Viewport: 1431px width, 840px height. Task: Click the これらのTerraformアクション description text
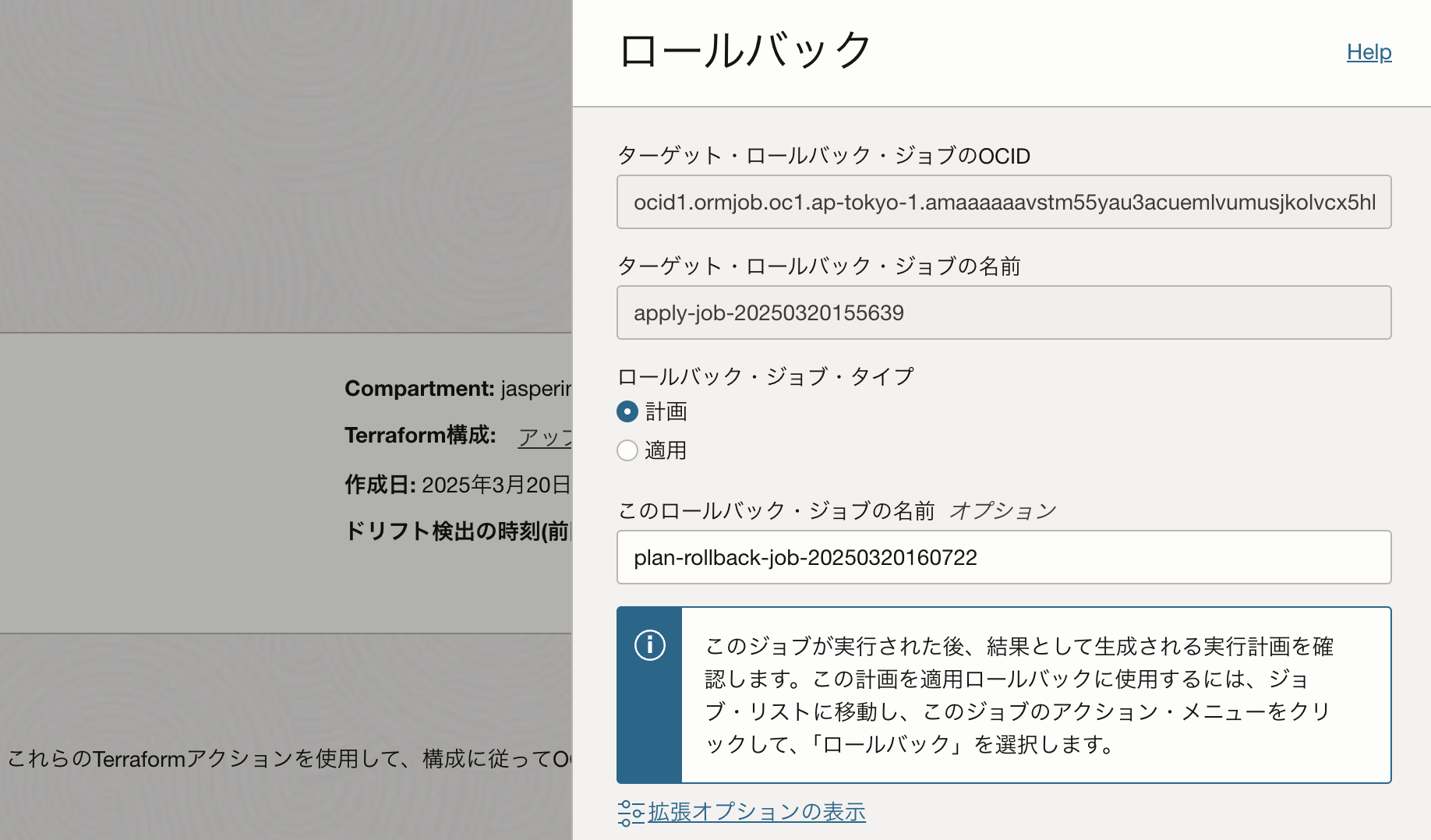tap(288, 758)
